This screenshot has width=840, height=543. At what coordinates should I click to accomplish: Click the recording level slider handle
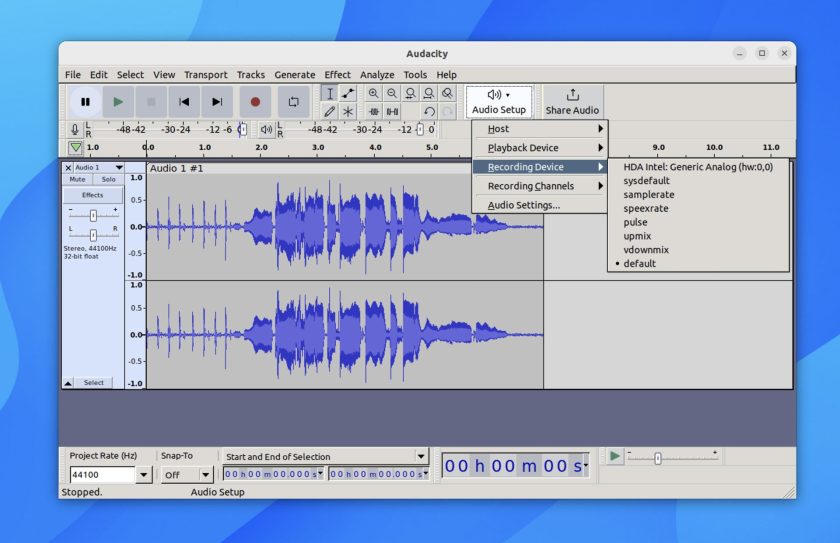[x=242, y=130]
